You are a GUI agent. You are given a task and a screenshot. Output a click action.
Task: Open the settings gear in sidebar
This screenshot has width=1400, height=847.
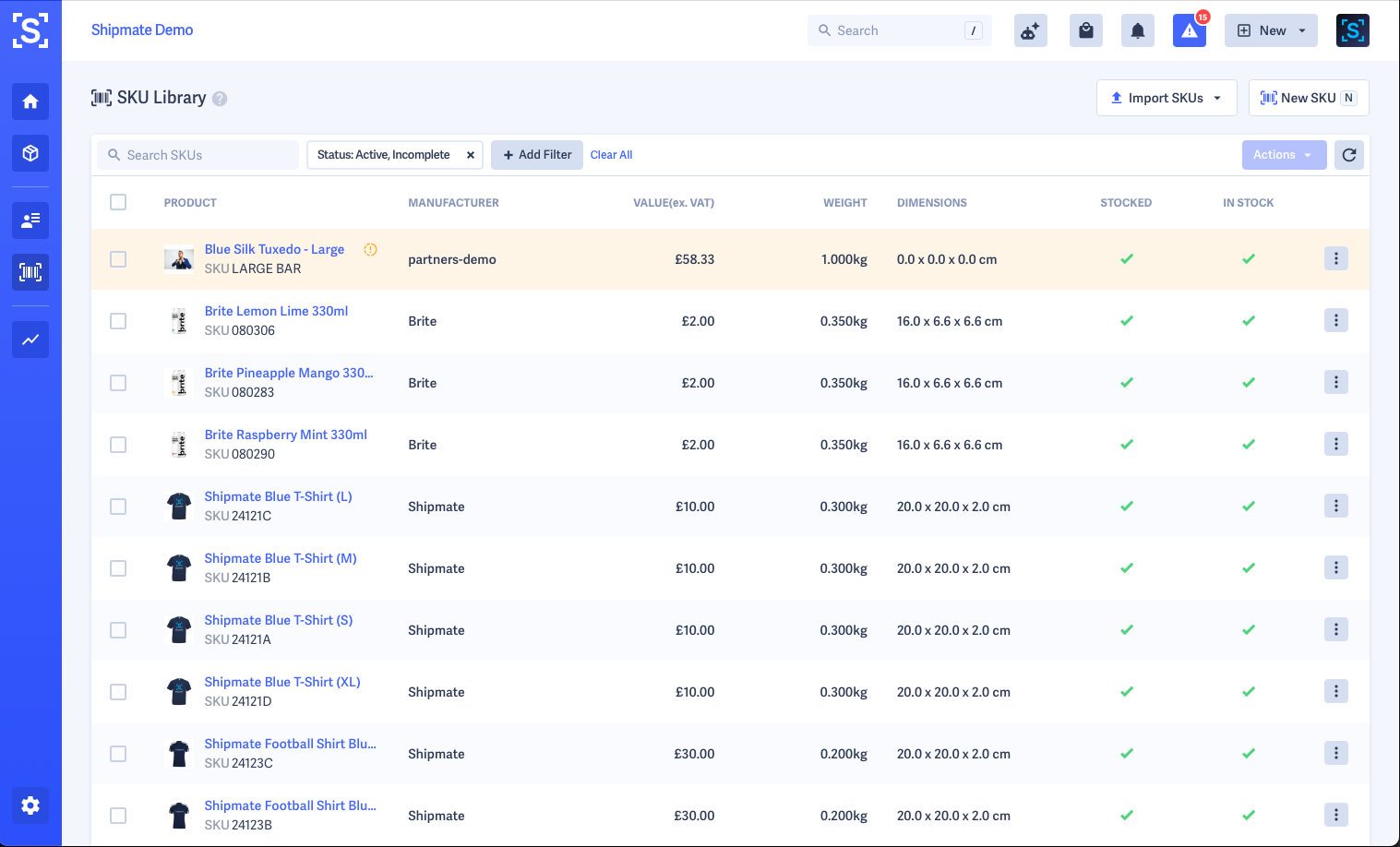pyautogui.click(x=30, y=805)
